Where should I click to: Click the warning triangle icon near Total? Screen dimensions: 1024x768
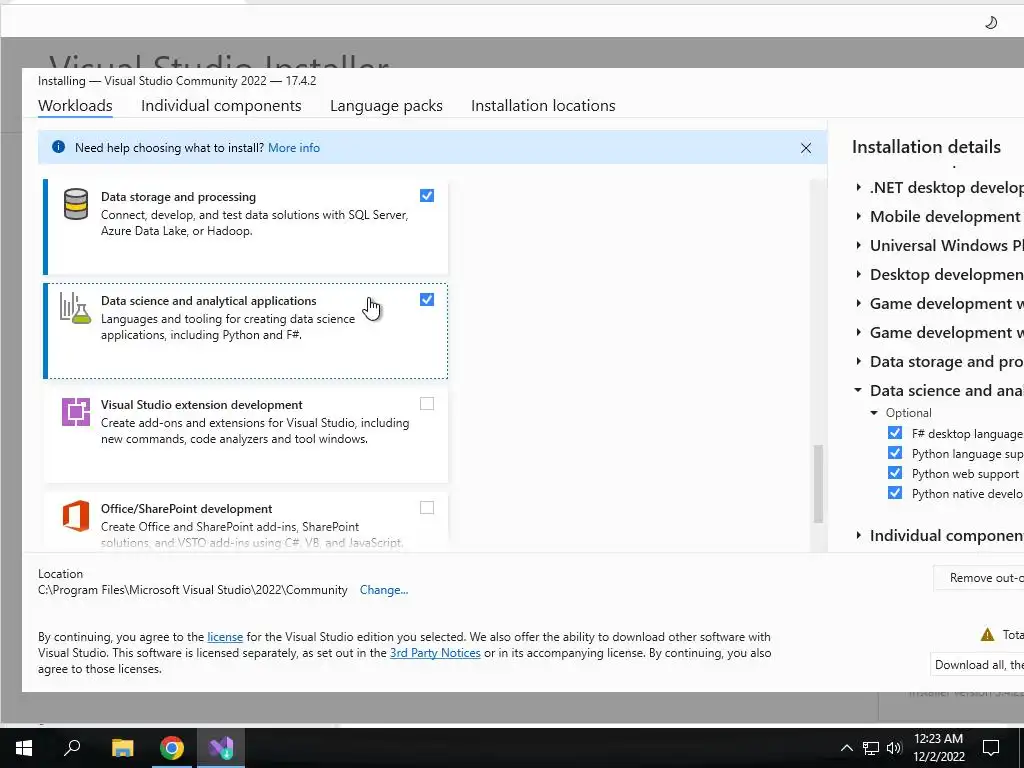point(987,634)
